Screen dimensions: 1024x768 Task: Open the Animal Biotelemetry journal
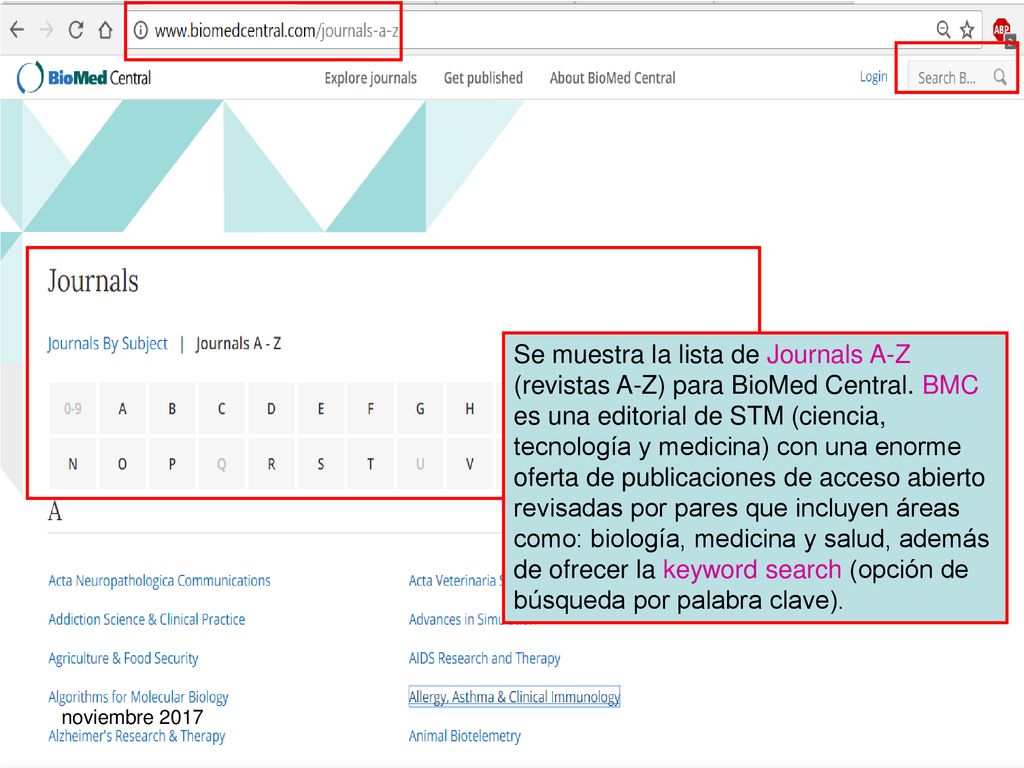tap(465, 736)
